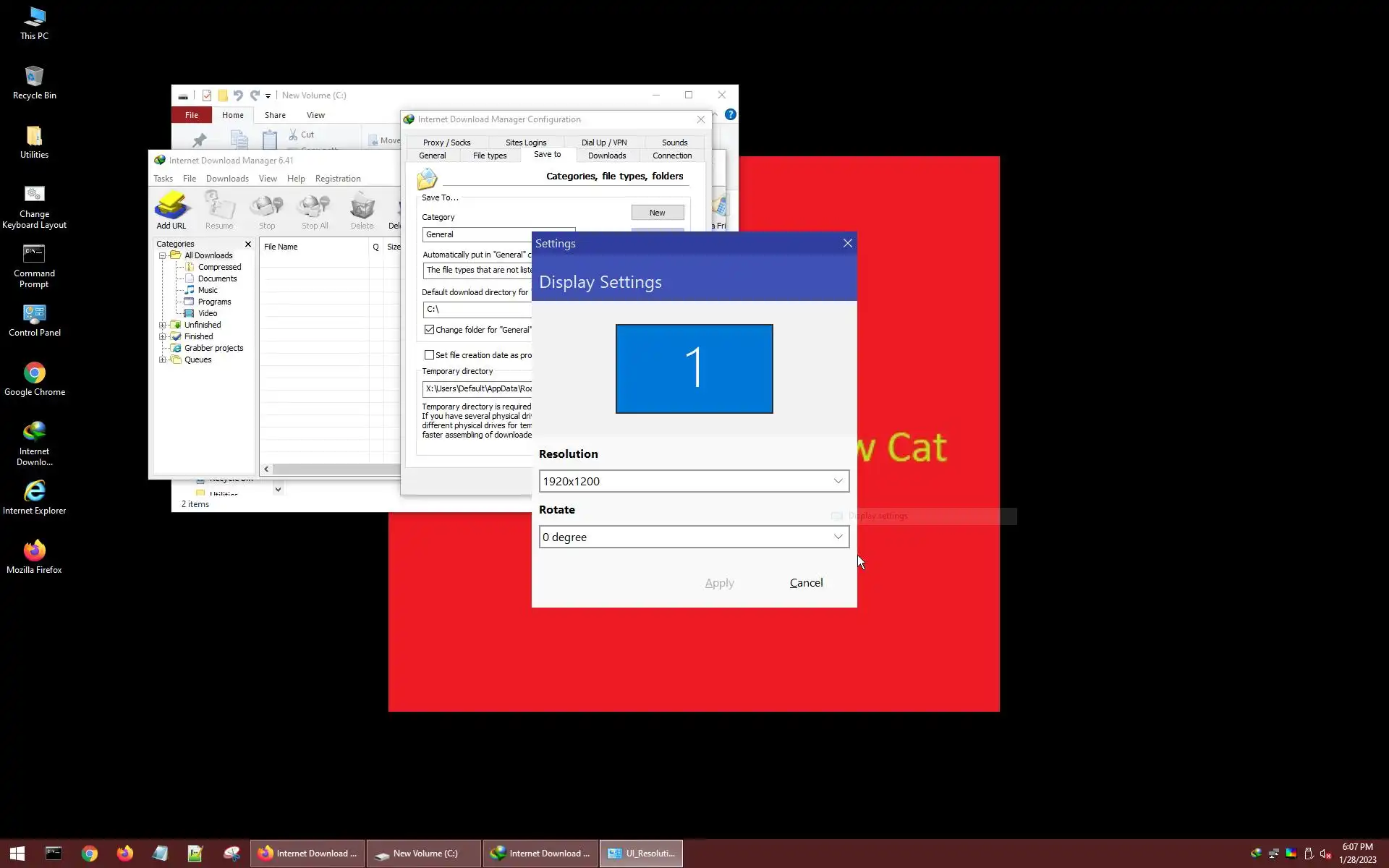Select the monitor 1 display thumbnail
Viewport: 1389px width, 868px height.
(x=694, y=369)
